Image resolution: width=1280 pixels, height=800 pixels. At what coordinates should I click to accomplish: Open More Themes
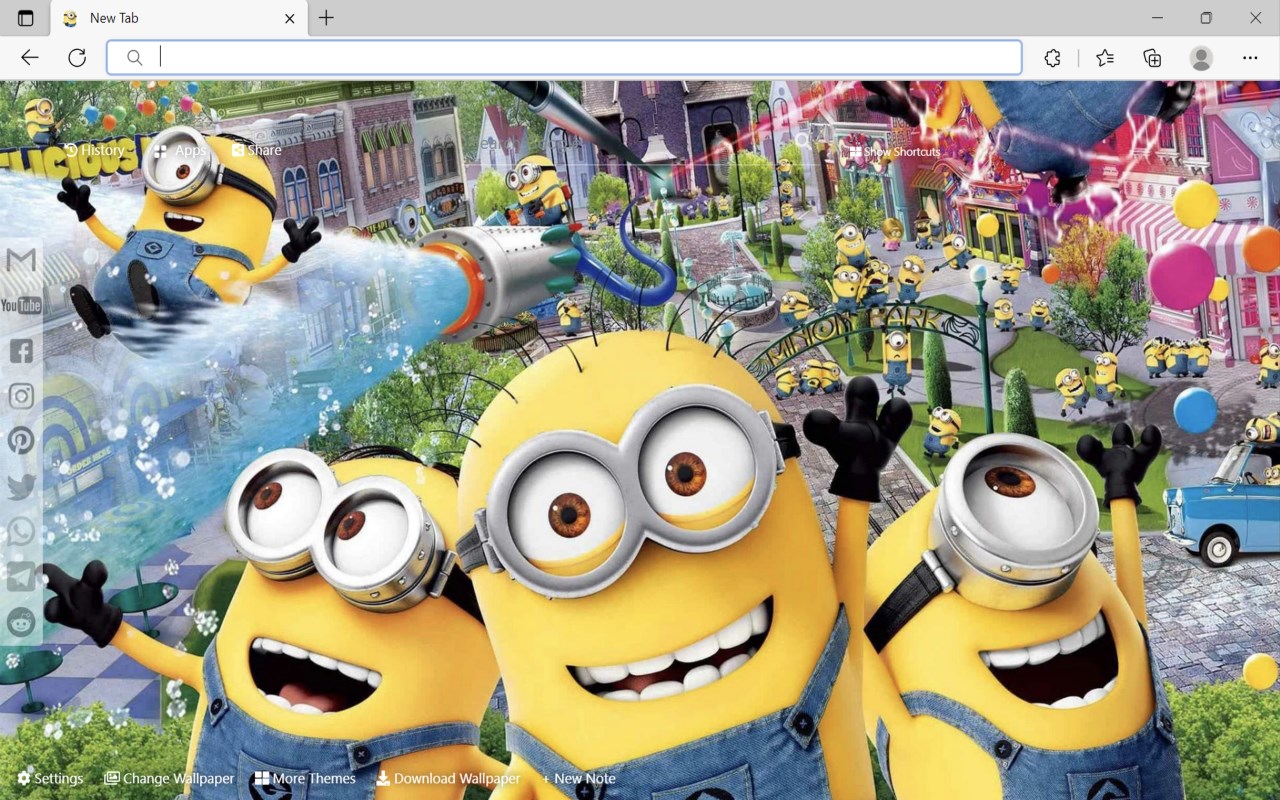pyautogui.click(x=305, y=778)
